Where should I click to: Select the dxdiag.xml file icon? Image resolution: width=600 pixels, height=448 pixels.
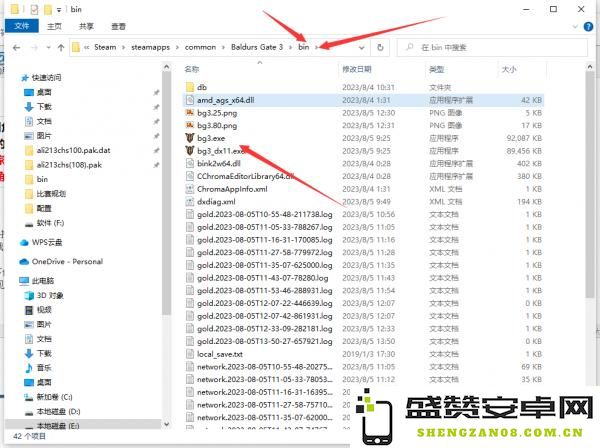(x=190, y=202)
